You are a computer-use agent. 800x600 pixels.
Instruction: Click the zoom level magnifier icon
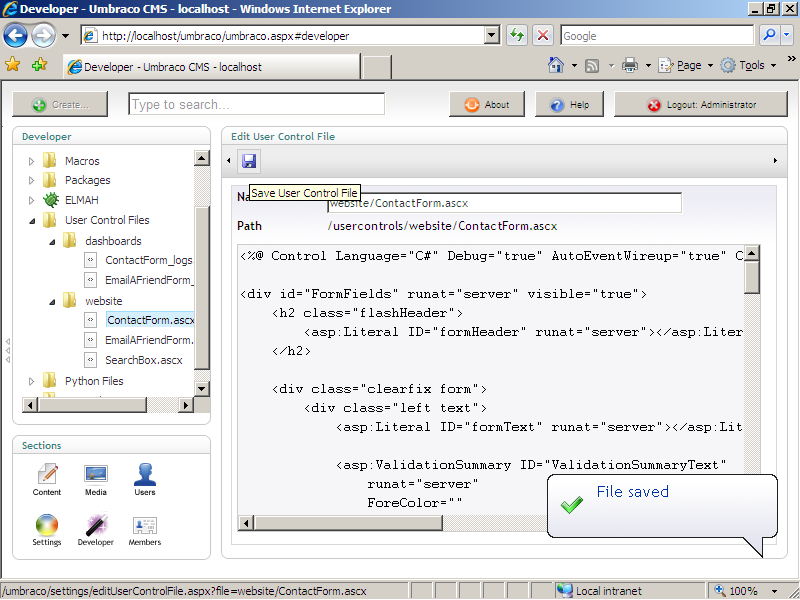point(720,590)
